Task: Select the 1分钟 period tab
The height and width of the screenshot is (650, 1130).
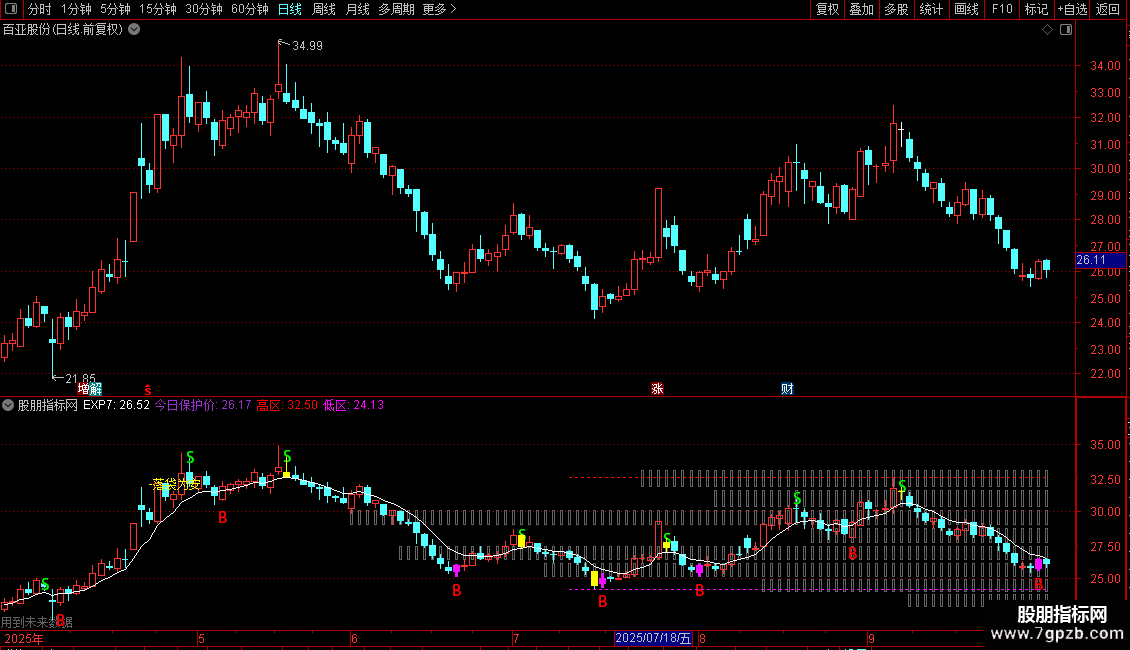Action: pos(76,9)
